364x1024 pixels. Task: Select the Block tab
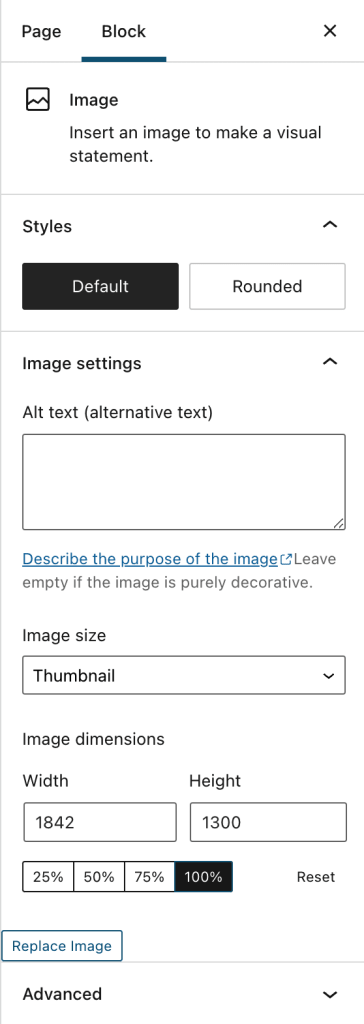point(124,31)
